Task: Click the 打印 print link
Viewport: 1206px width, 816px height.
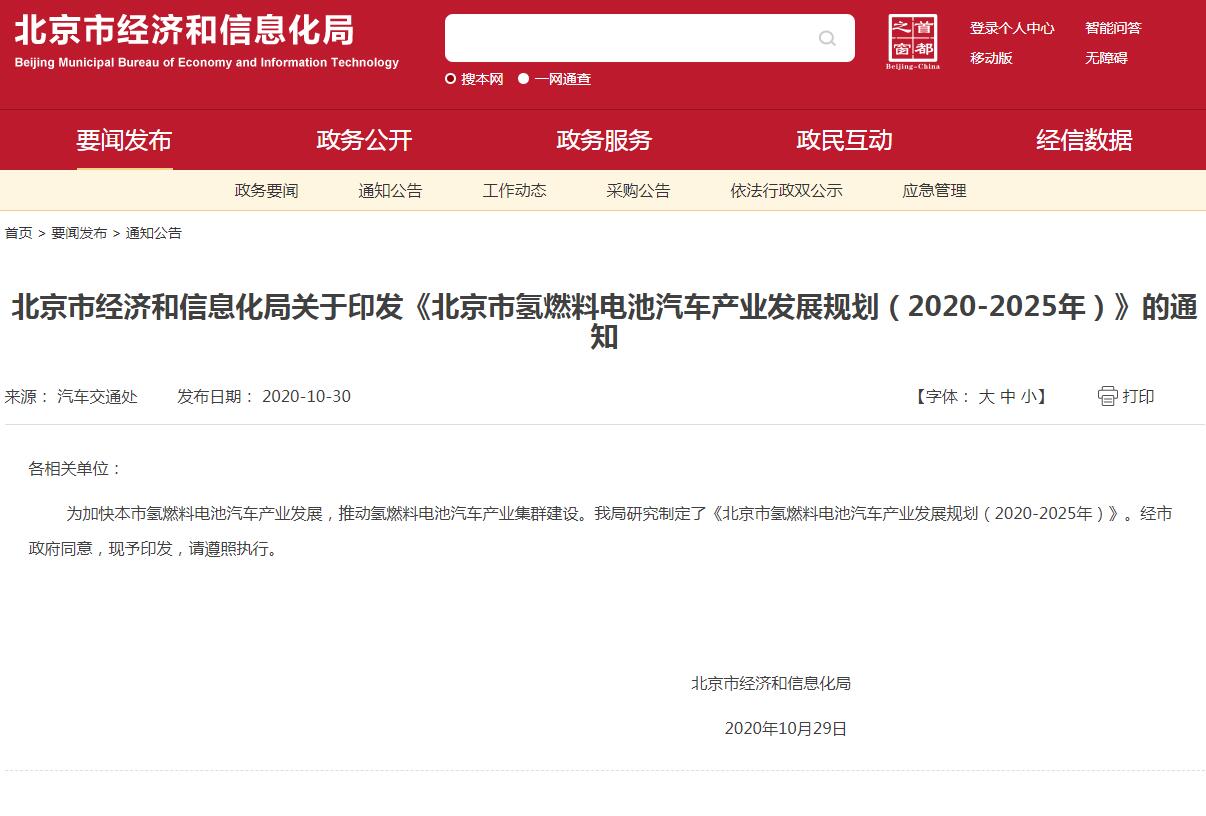Action: pyautogui.click(x=1138, y=396)
